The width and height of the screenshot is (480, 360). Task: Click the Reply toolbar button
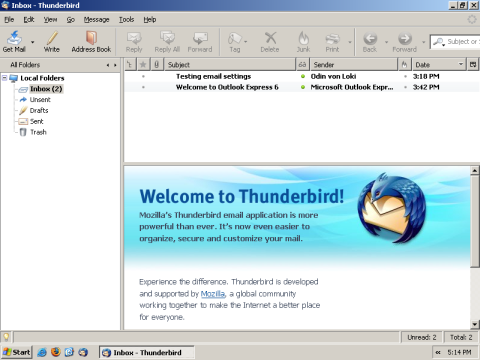click(134, 41)
